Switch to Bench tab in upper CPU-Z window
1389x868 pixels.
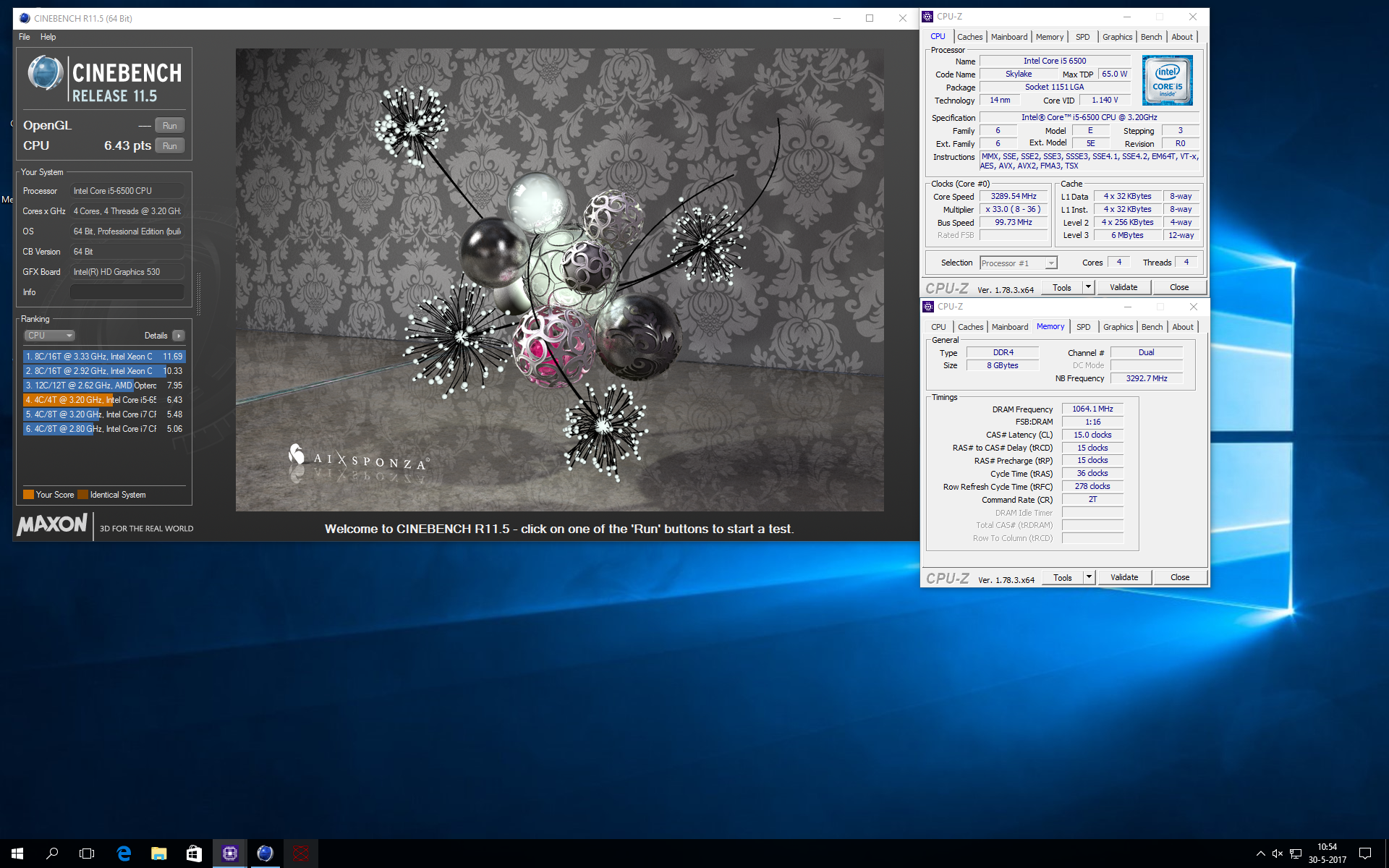(x=1151, y=37)
